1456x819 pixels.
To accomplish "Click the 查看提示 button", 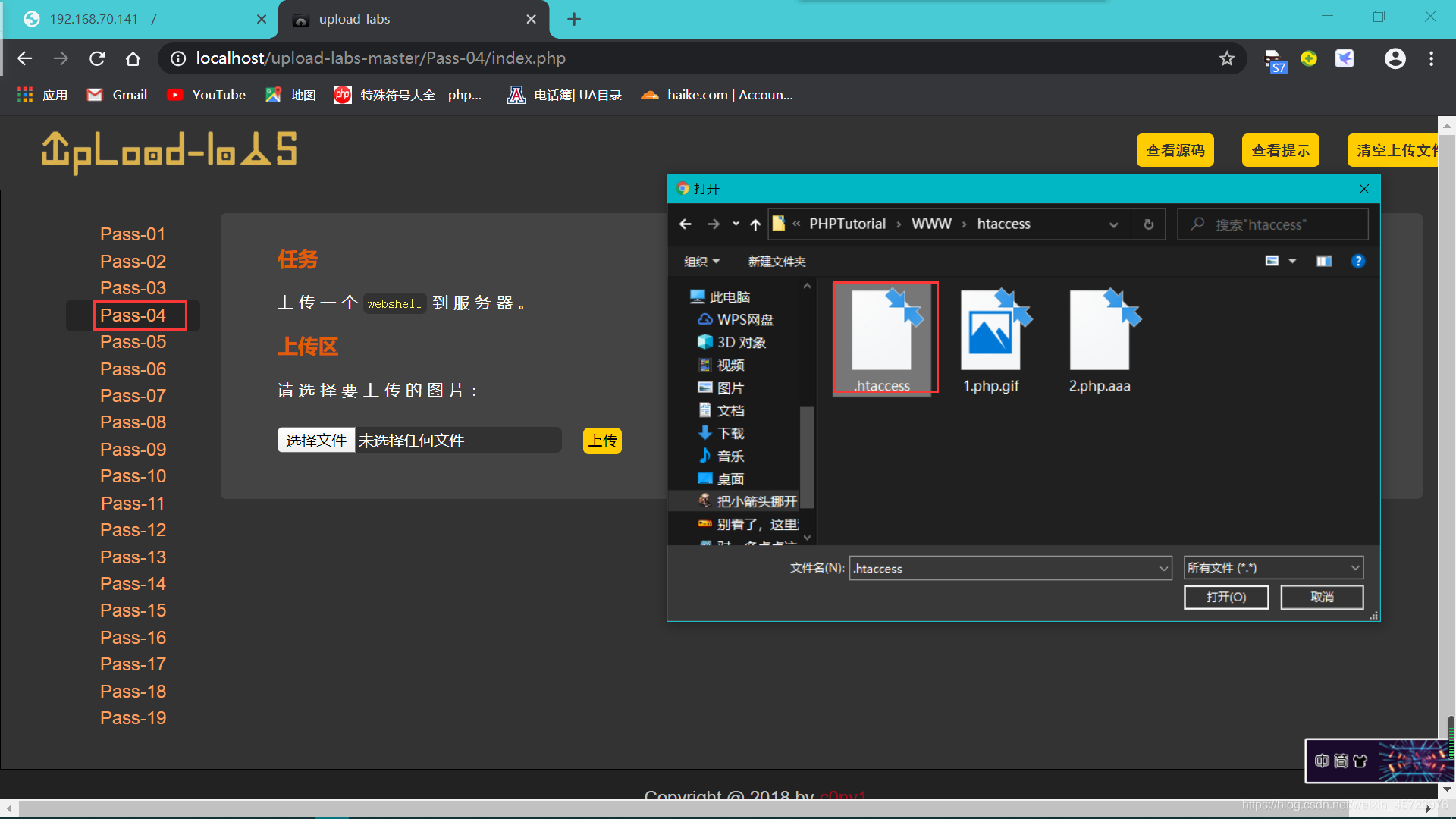I will click(1281, 149).
